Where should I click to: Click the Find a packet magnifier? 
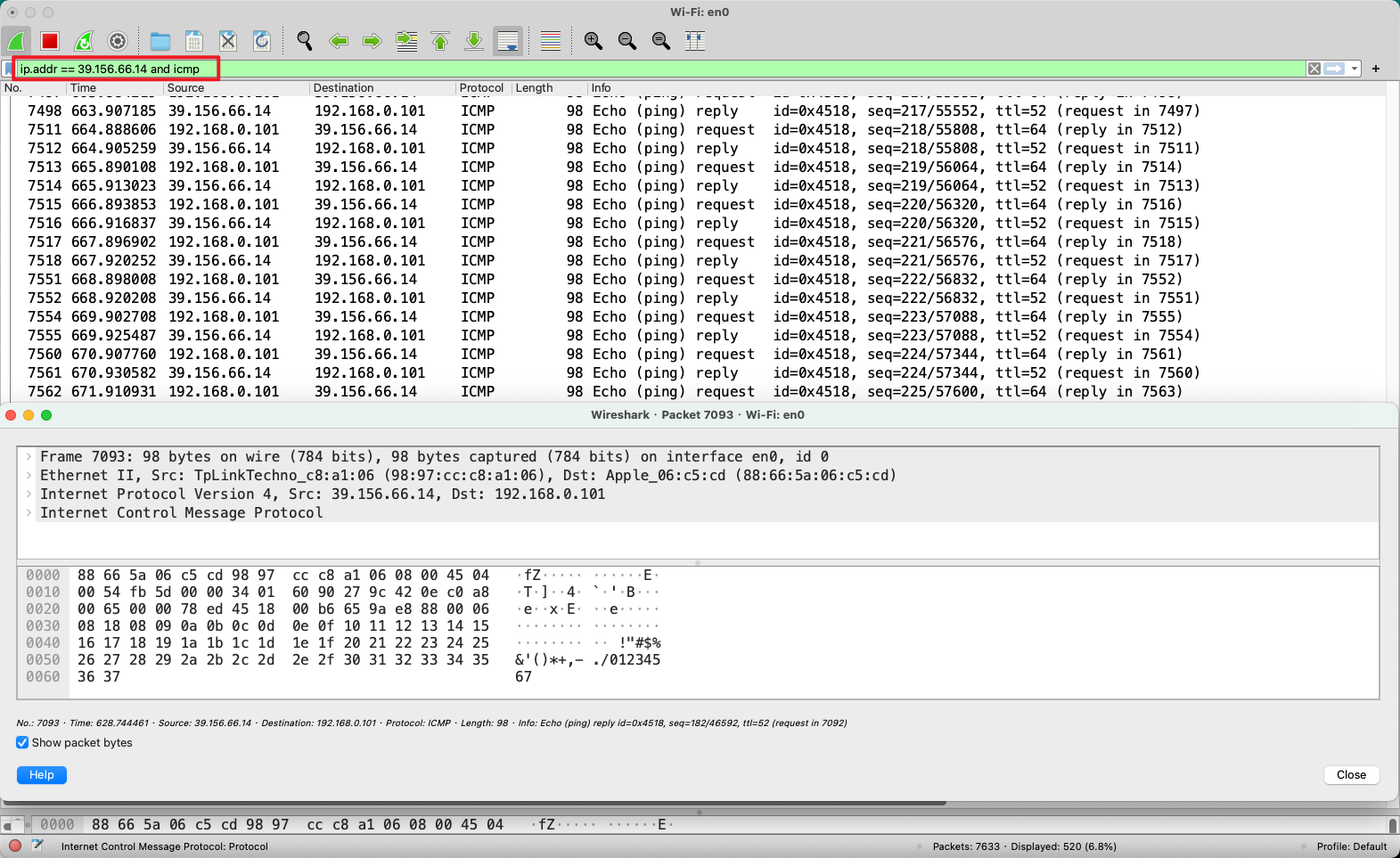click(305, 41)
